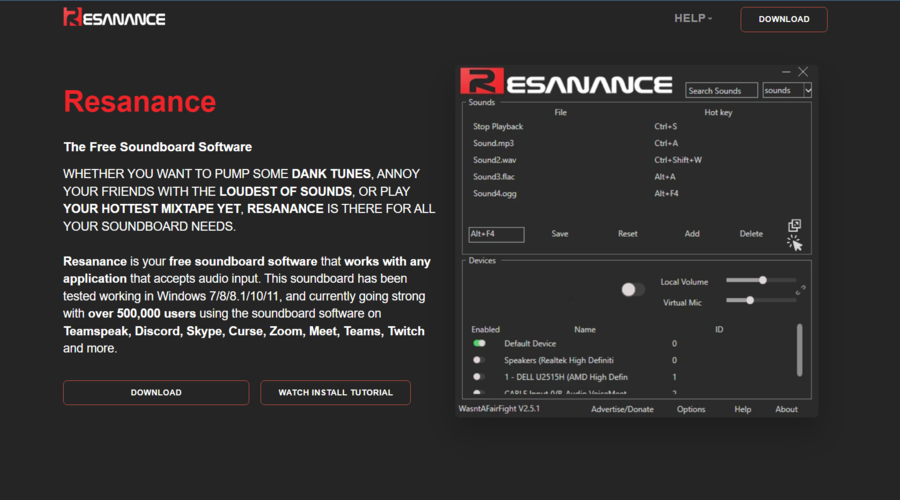Click Save to store the hotkey

(x=560, y=234)
